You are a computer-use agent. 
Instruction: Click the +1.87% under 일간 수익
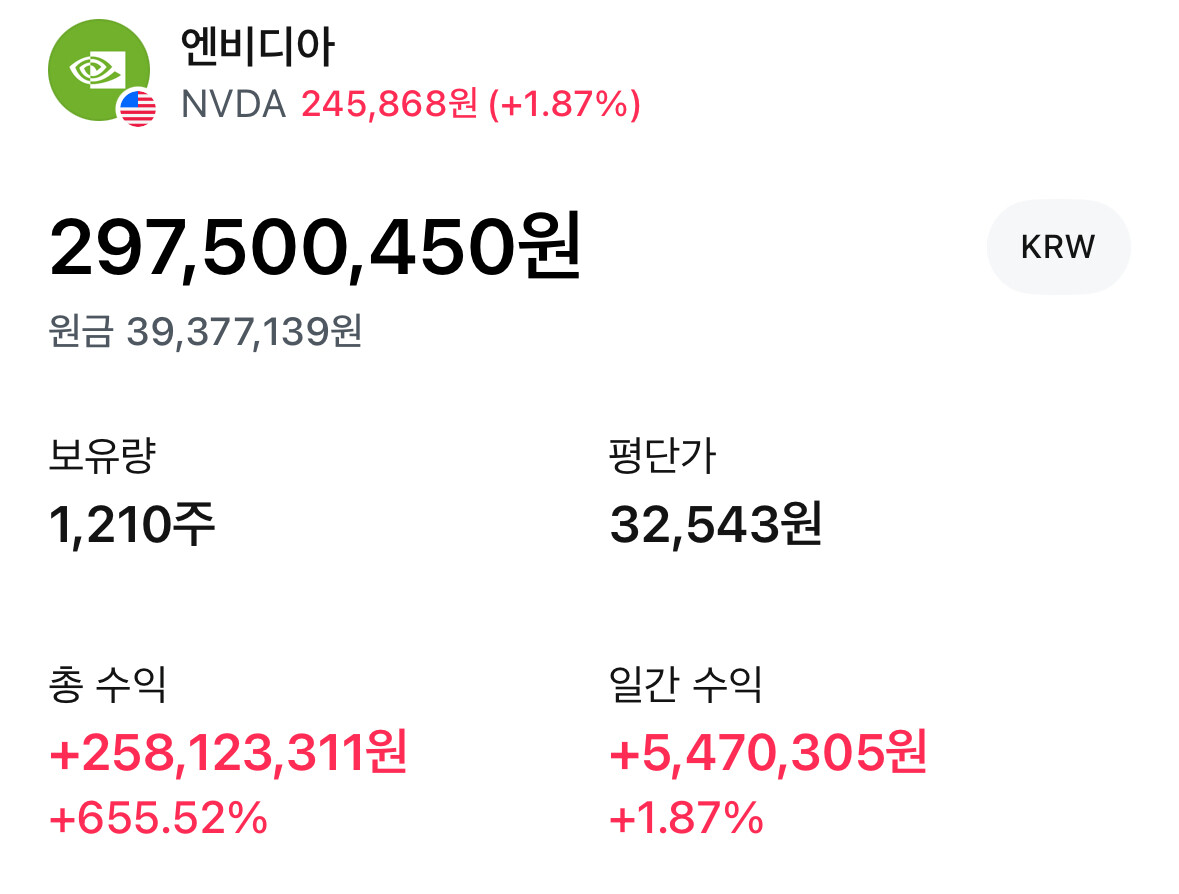pos(686,820)
